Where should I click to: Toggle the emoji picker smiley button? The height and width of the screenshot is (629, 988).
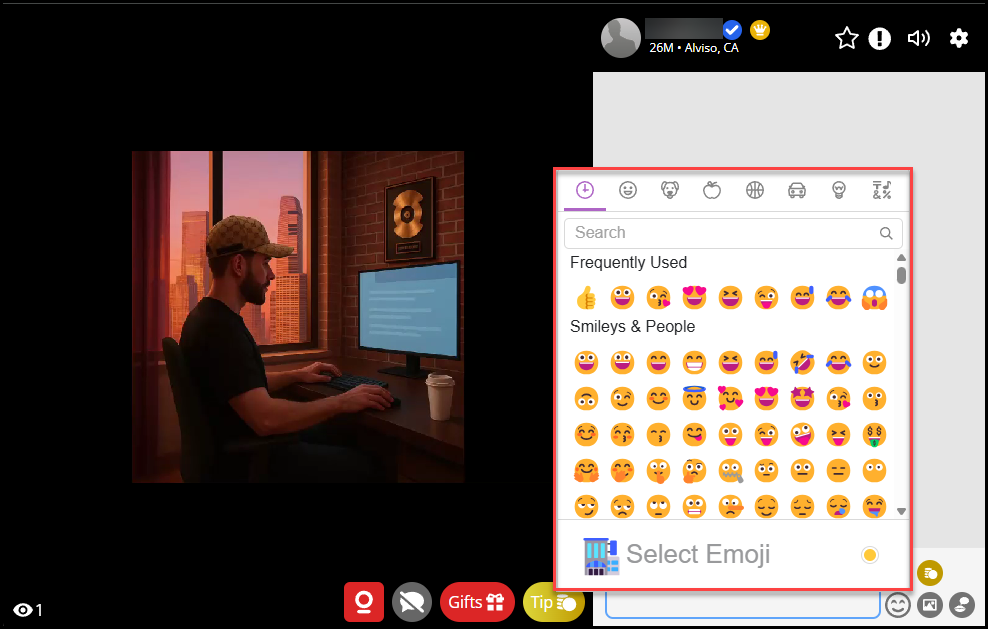click(897, 605)
